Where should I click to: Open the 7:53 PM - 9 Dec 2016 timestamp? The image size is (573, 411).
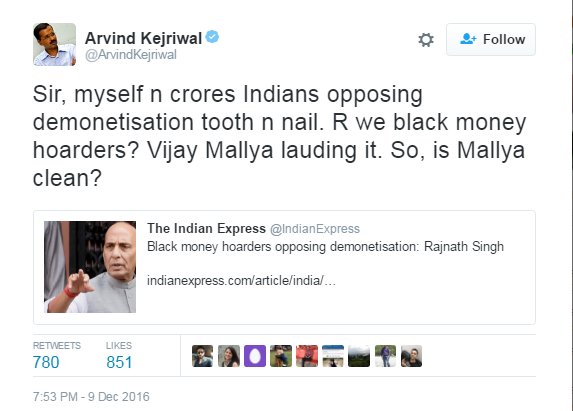(x=91, y=397)
